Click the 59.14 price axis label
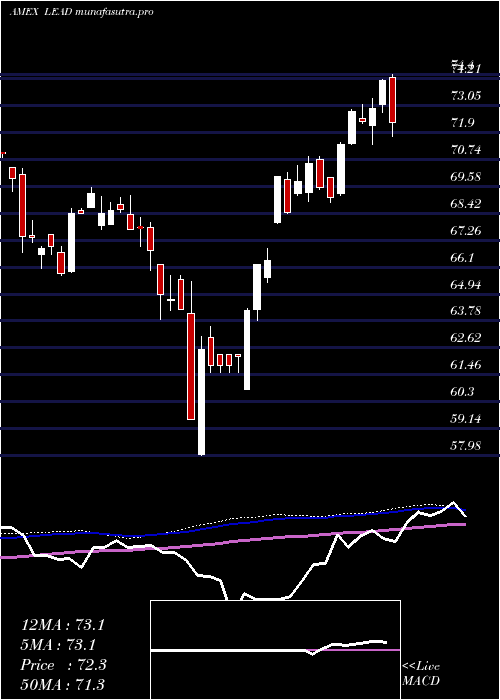Screen dimensions: 500x700 [x=466, y=419]
